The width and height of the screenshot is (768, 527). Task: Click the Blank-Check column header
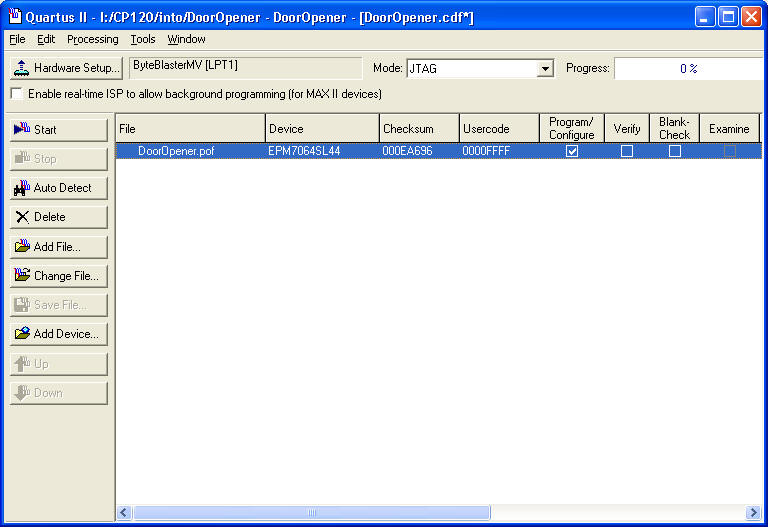[674, 128]
